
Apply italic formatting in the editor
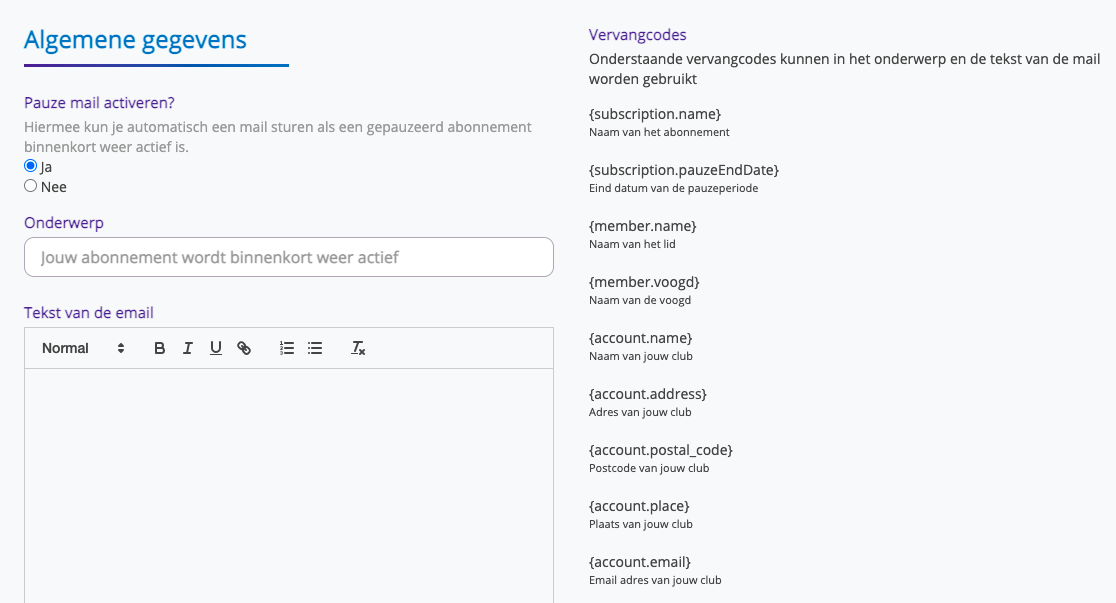(187, 348)
